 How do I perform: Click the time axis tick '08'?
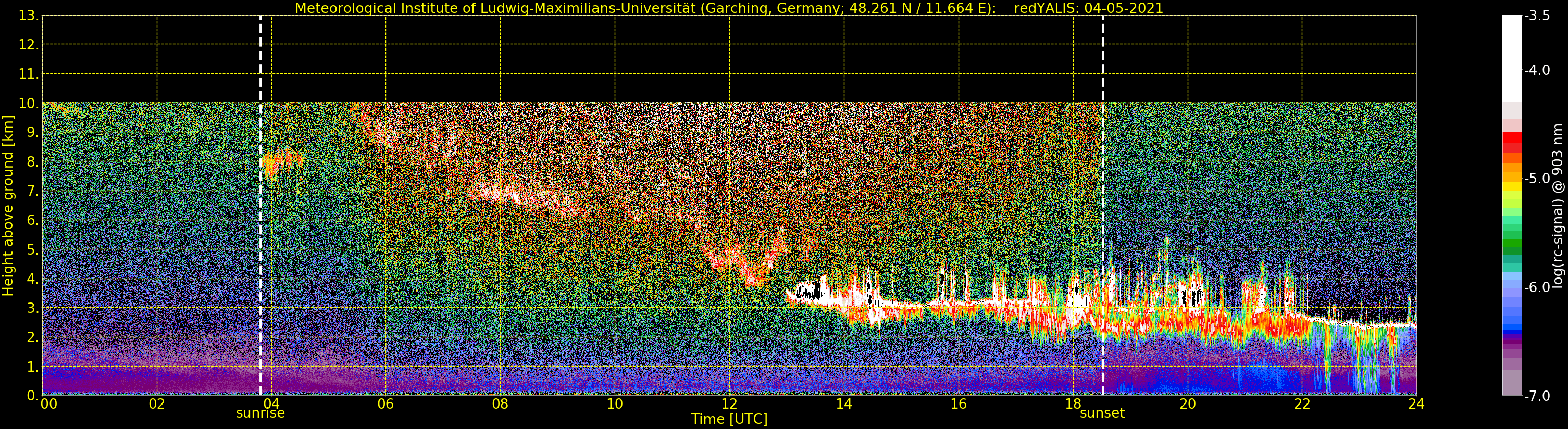click(x=500, y=404)
